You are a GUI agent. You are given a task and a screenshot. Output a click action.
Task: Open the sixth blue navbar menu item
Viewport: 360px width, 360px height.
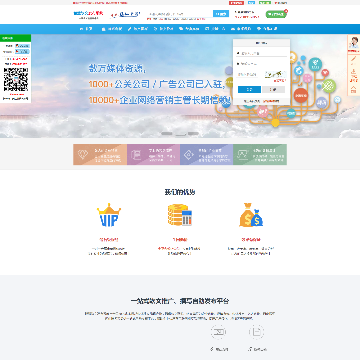[215, 29]
